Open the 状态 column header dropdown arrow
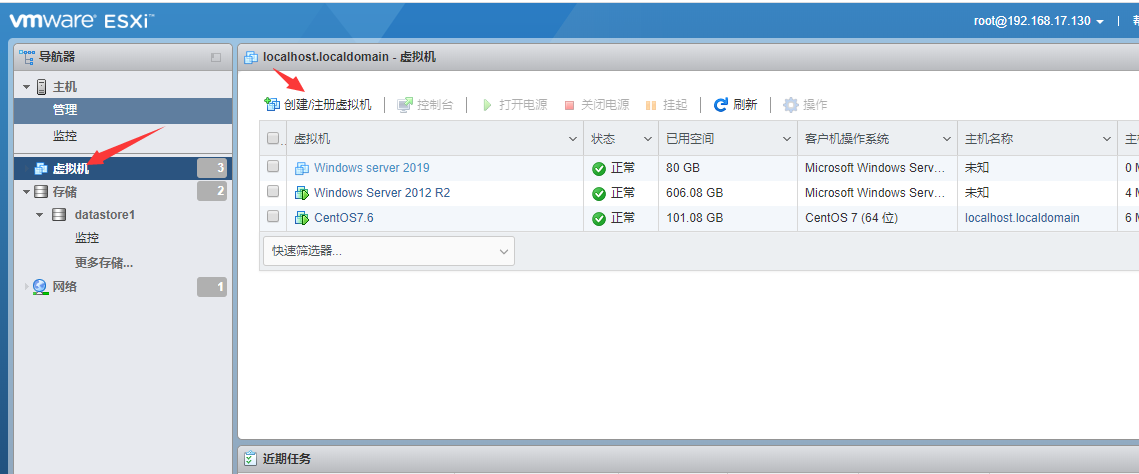Image resolution: width=1139 pixels, height=474 pixels. (647, 139)
